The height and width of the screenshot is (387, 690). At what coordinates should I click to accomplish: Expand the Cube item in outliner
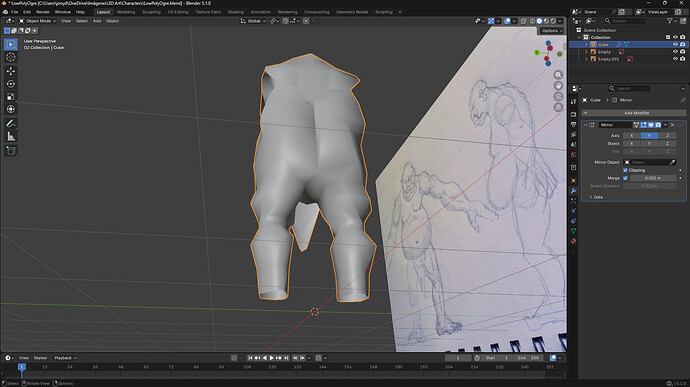[x=586, y=44]
